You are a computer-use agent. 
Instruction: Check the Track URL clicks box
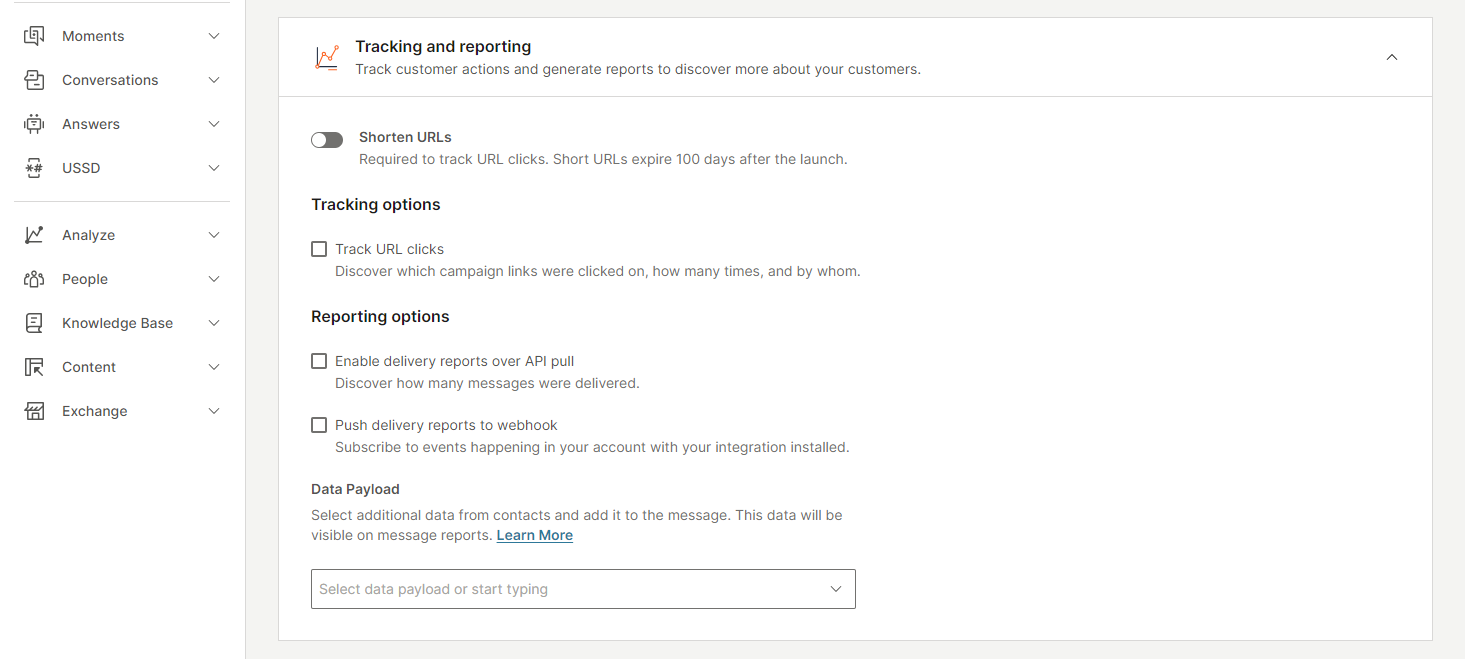(x=319, y=249)
